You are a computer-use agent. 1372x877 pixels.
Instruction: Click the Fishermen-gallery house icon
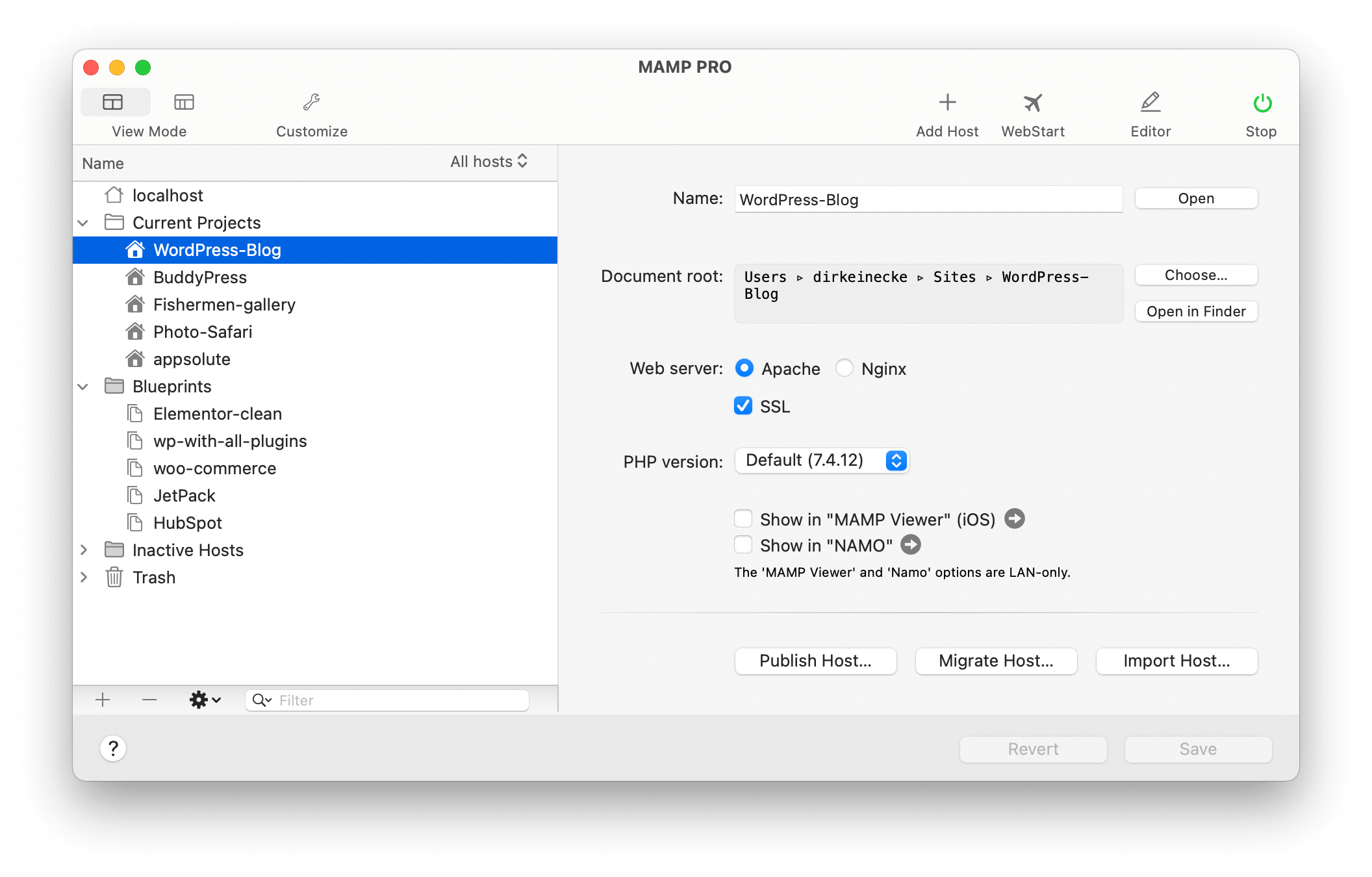(135, 304)
